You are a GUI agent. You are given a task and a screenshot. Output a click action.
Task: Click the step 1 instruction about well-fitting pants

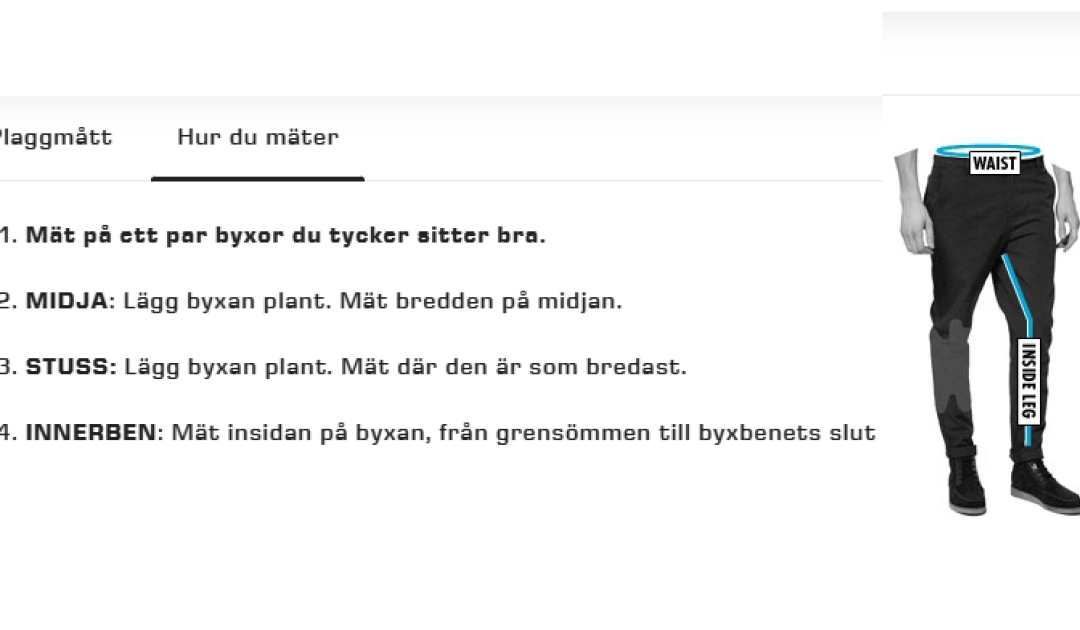(285, 236)
